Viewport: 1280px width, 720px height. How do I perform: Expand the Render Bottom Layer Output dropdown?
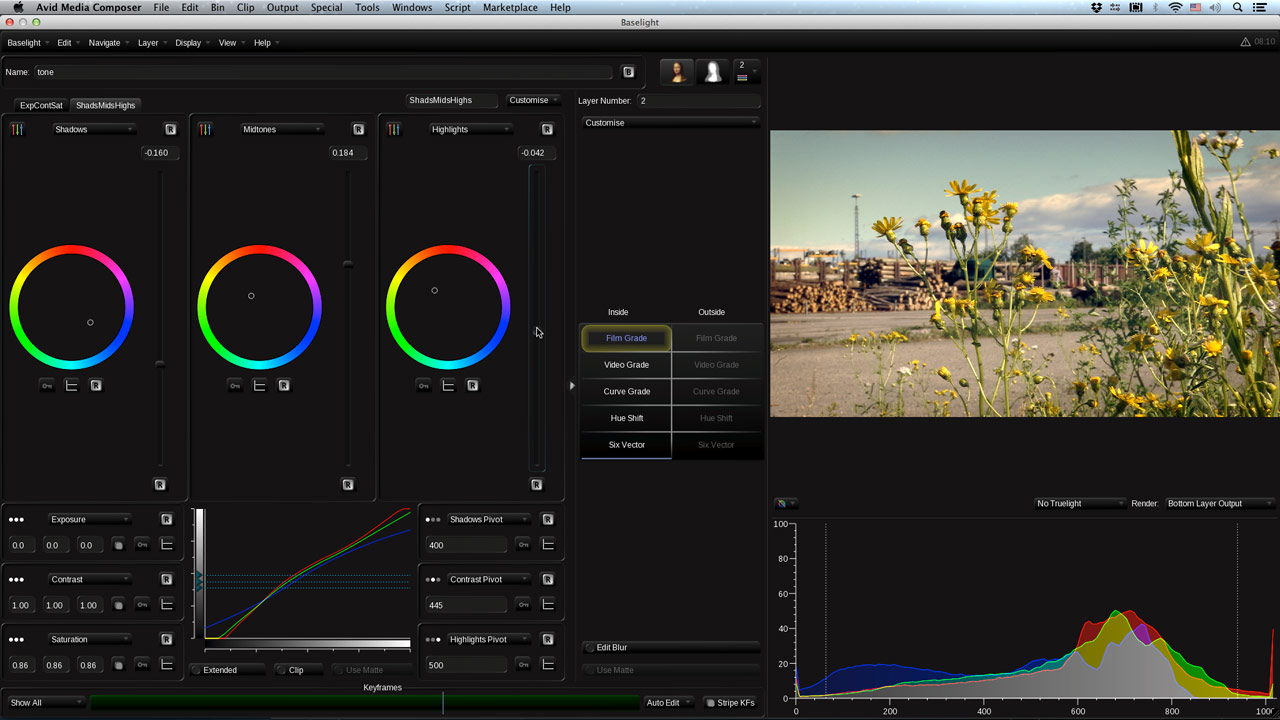(1219, 503)
